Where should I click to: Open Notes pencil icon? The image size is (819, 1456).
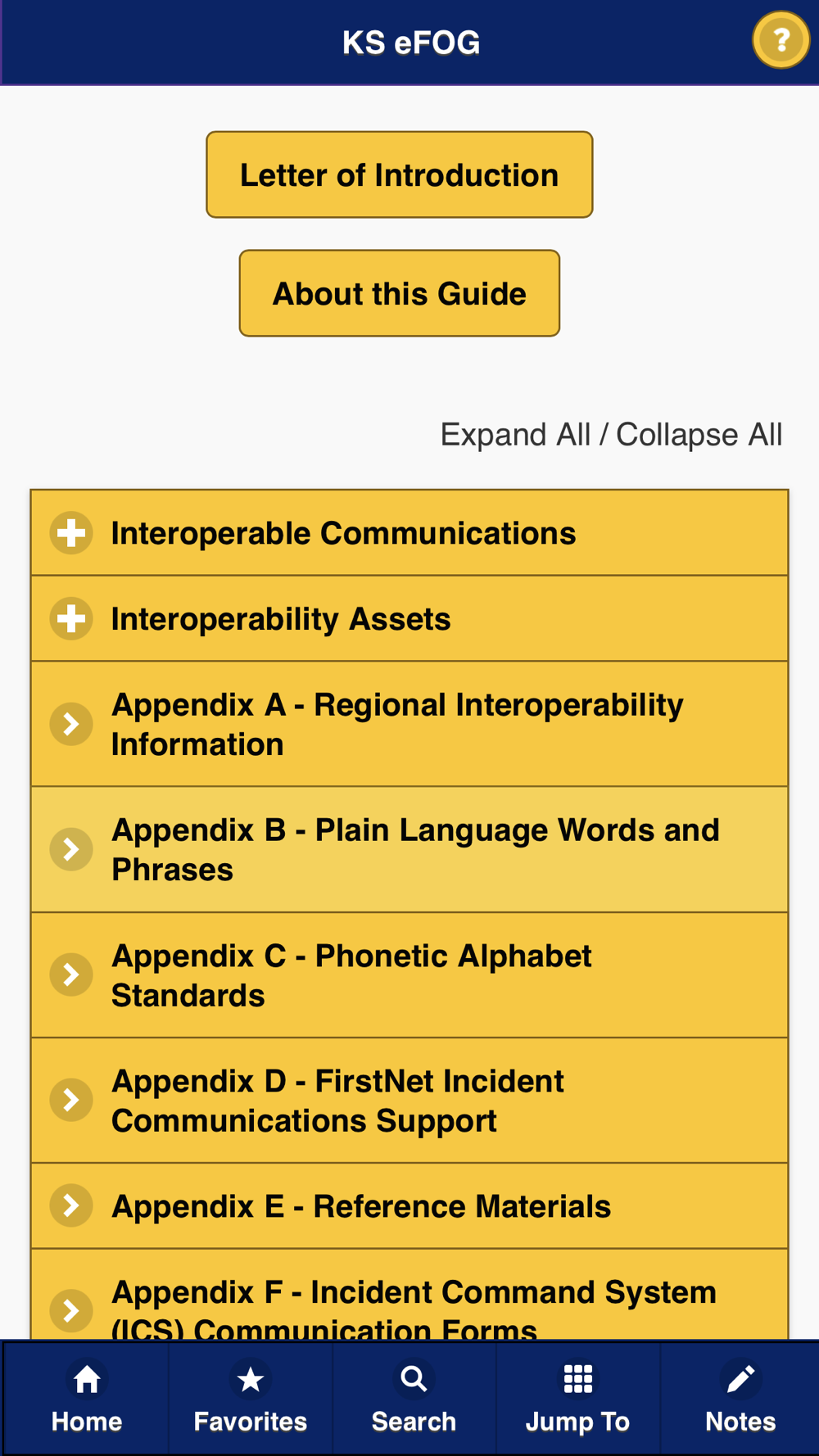click(740, 1379)
